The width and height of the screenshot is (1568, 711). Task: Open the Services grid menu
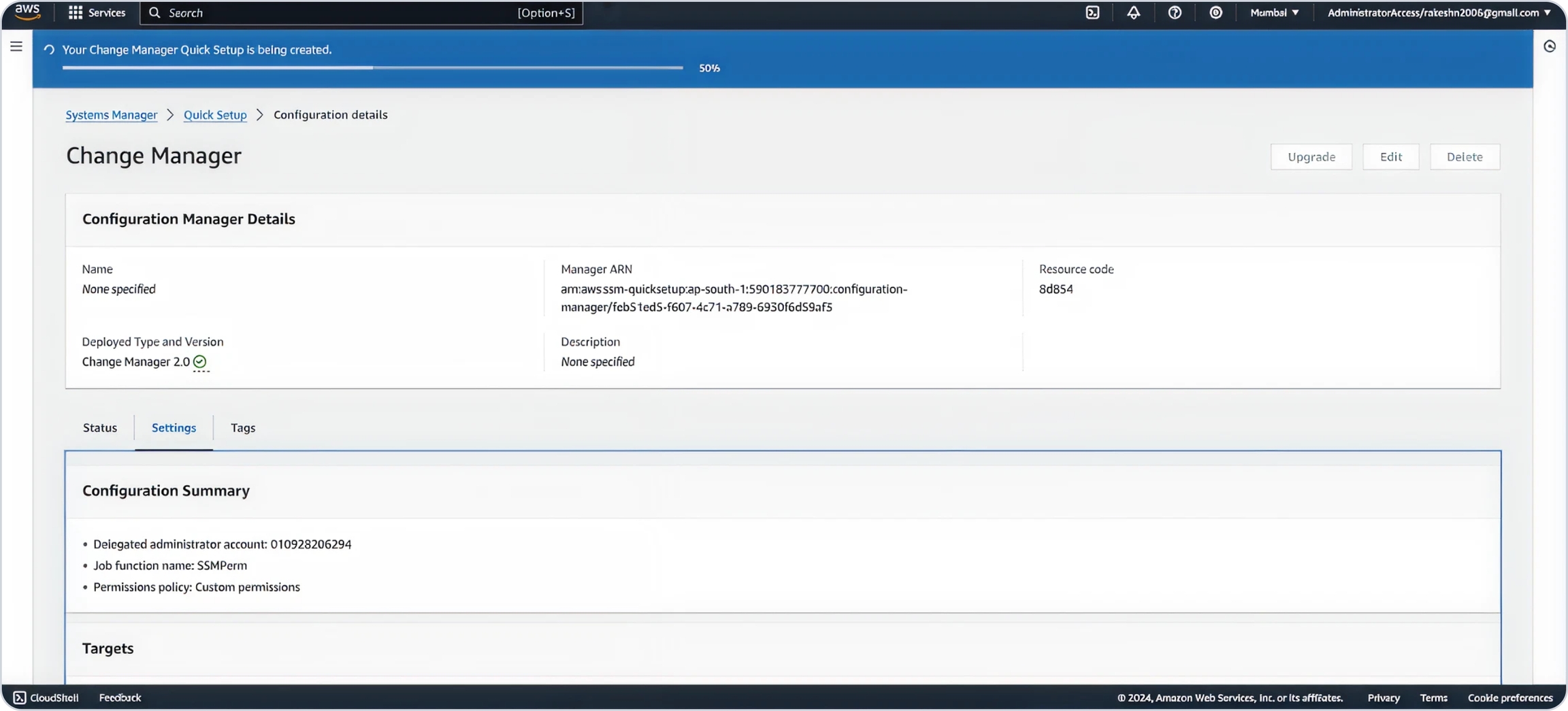(x=97, y=13)
